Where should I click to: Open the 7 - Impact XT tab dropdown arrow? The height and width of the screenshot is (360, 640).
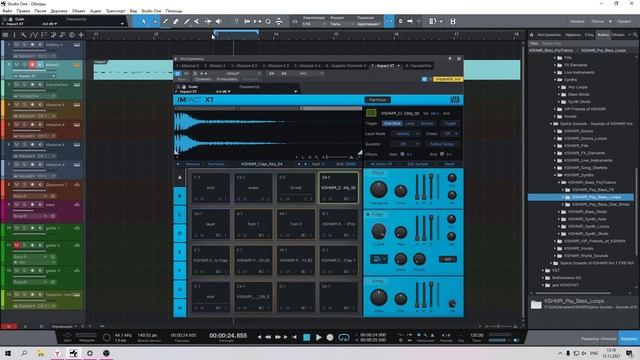398,66
